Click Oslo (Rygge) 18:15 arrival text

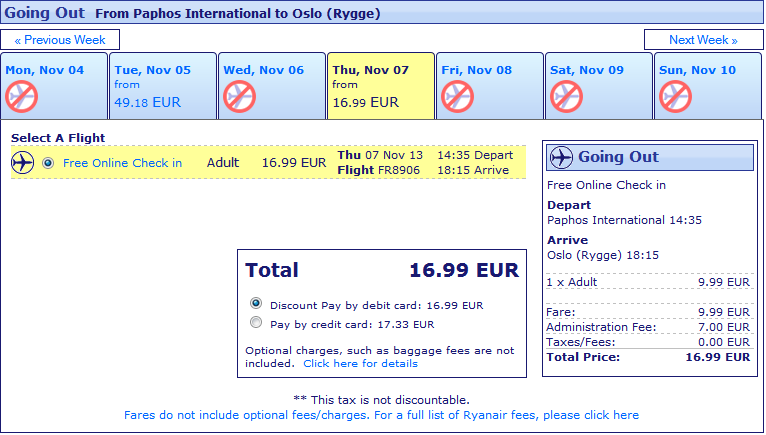[x=603, y=255]
